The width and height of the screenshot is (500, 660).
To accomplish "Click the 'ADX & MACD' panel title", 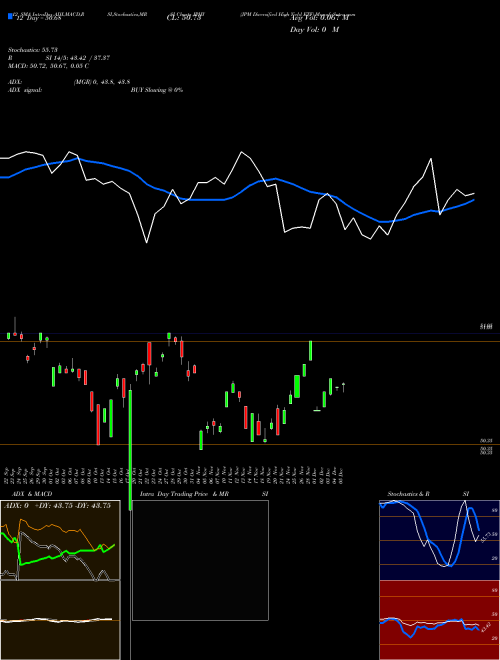I will [32, 494].
